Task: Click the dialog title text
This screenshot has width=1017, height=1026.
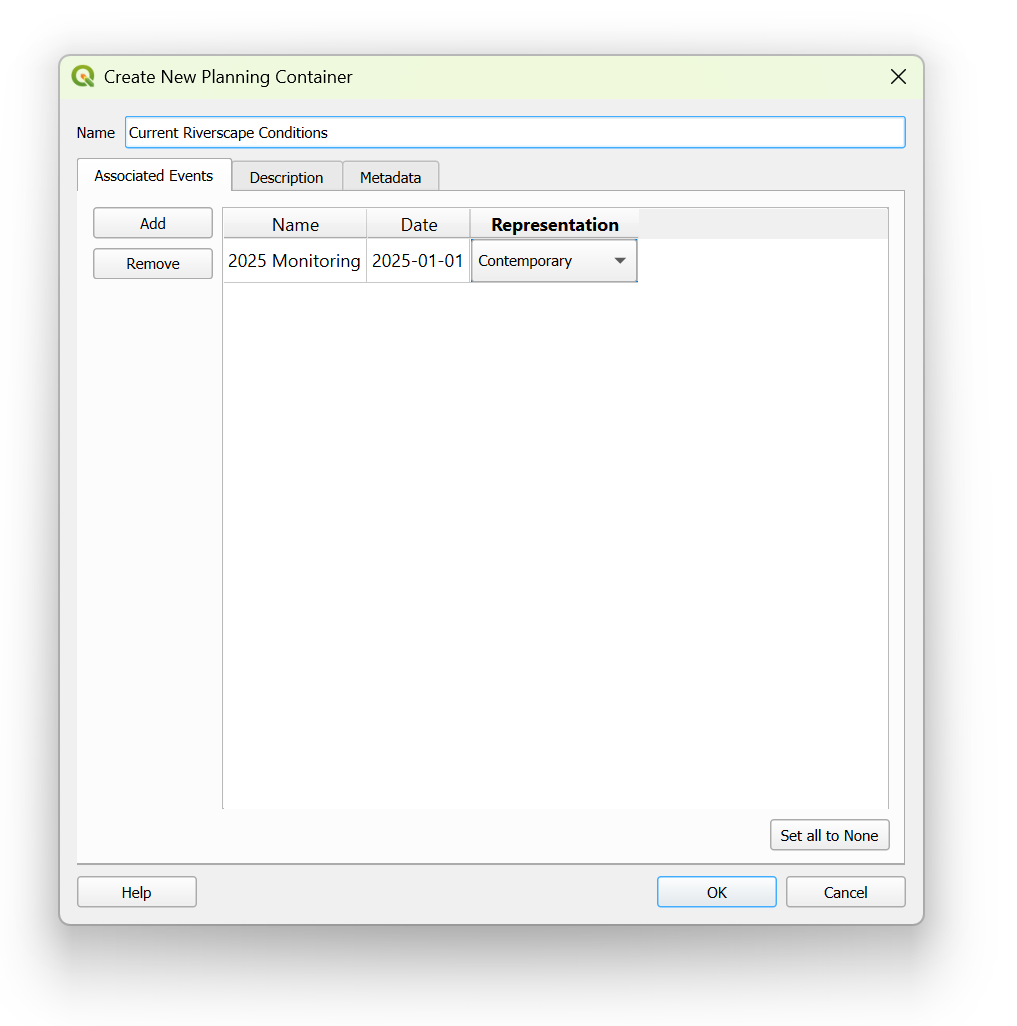Action: (228, 77)
